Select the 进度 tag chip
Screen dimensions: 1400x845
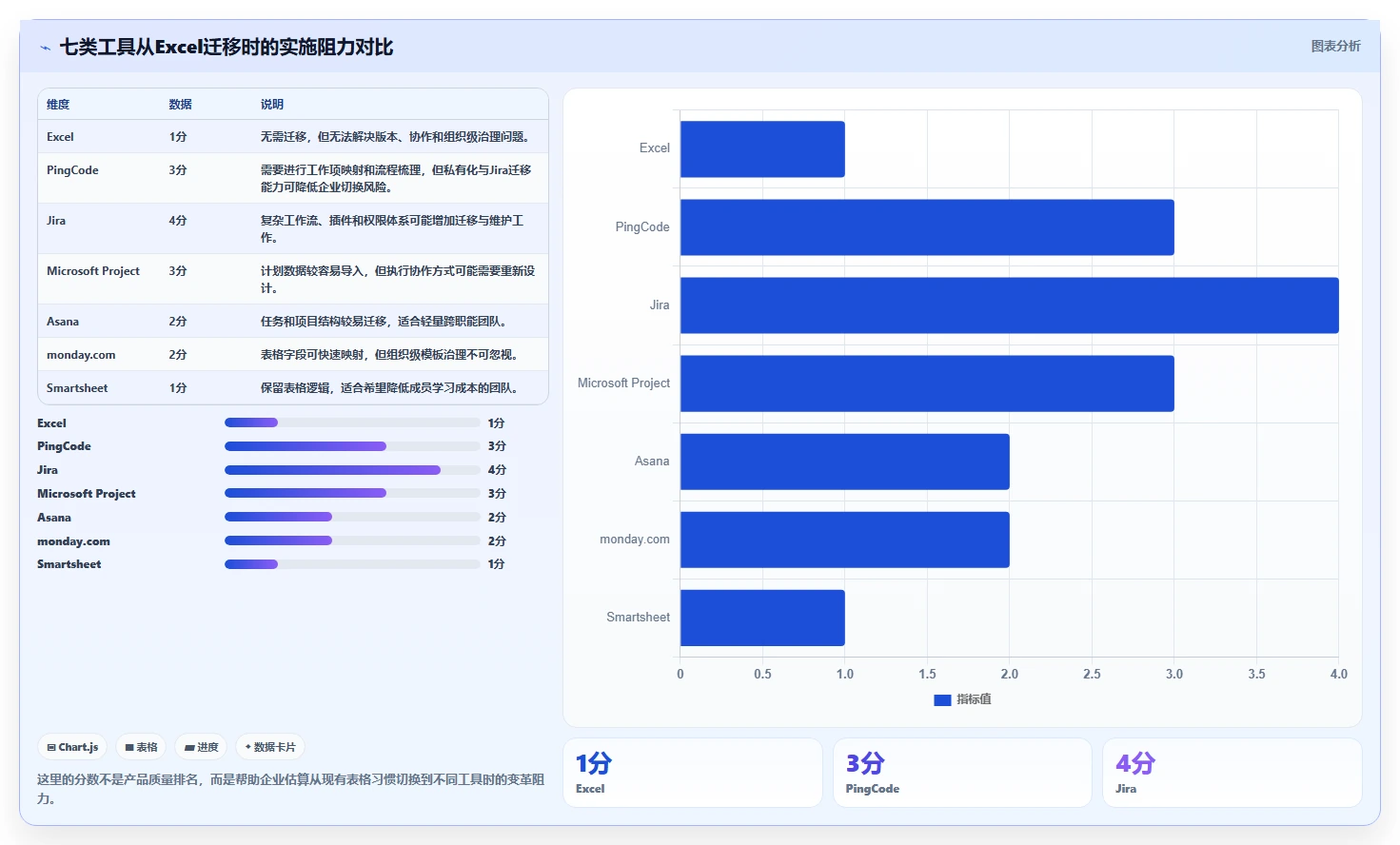click(x=202, y=747)
